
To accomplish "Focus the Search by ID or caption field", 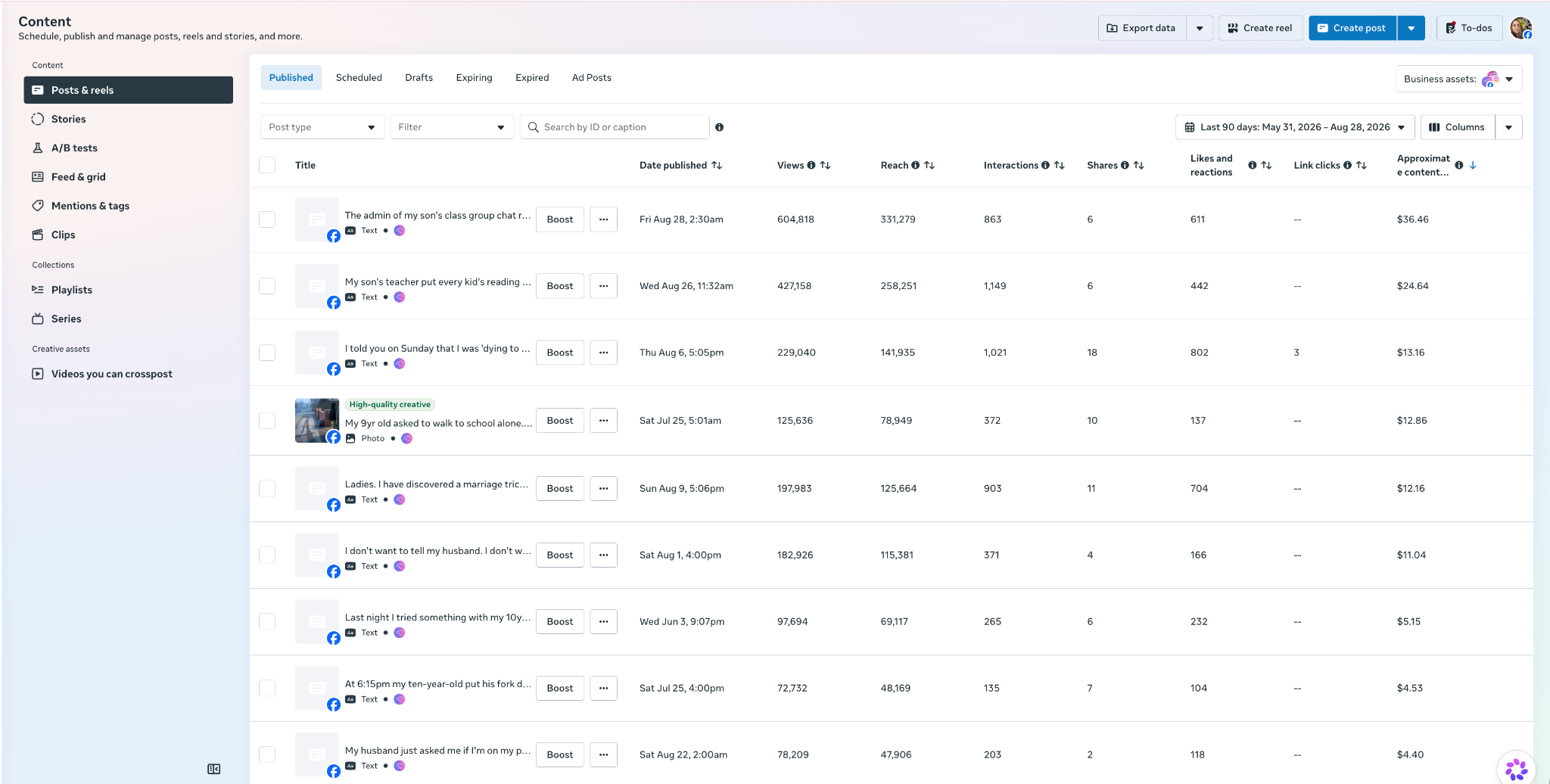I will pos(615,127).
